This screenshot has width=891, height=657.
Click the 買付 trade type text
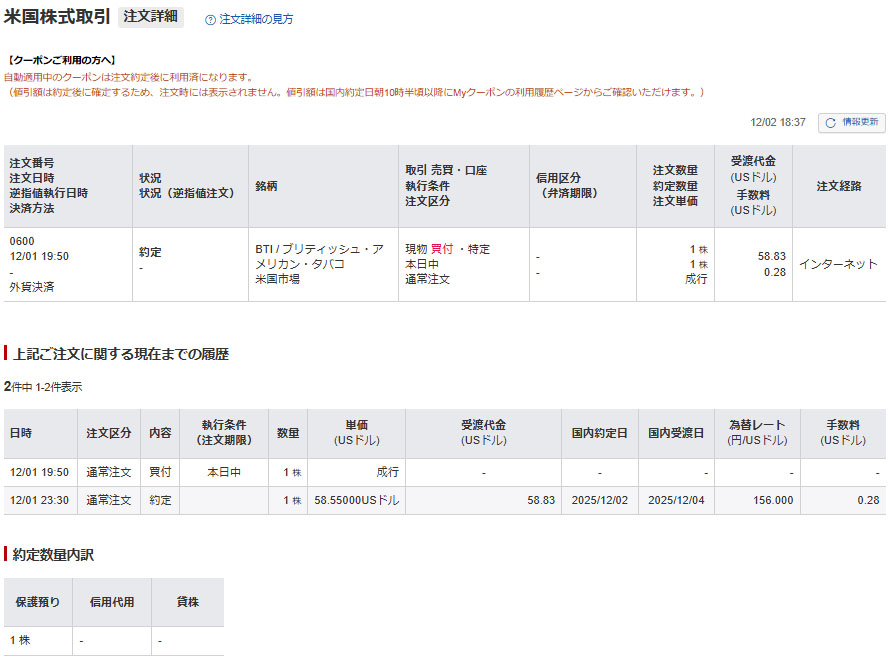[441, 249]
